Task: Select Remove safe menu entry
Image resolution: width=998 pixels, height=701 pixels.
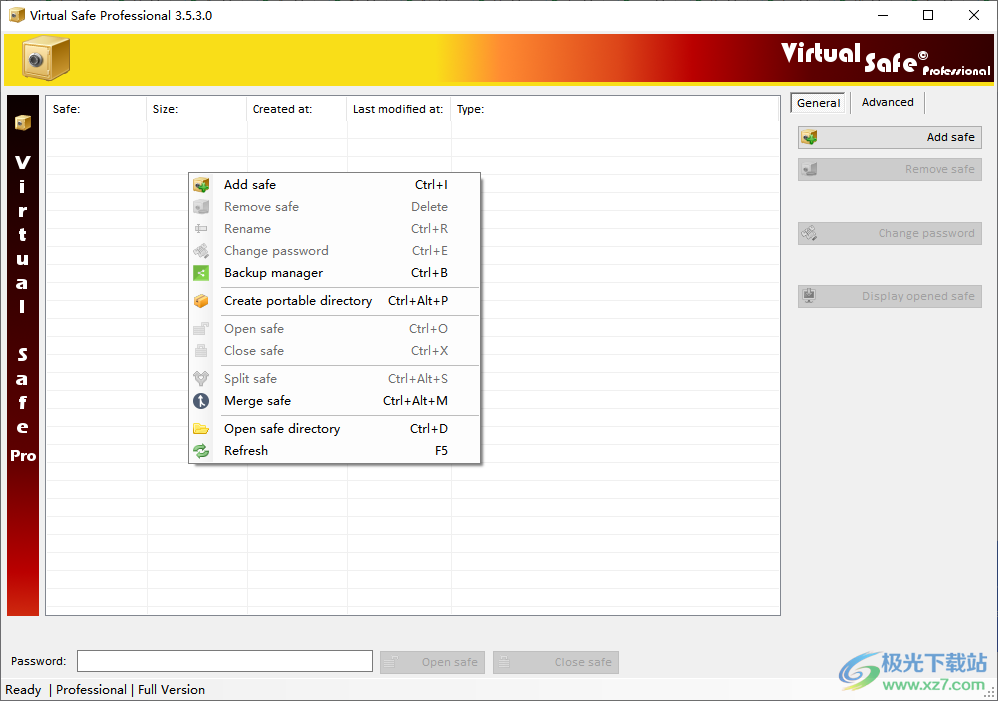Action: [x=334, y=207]
